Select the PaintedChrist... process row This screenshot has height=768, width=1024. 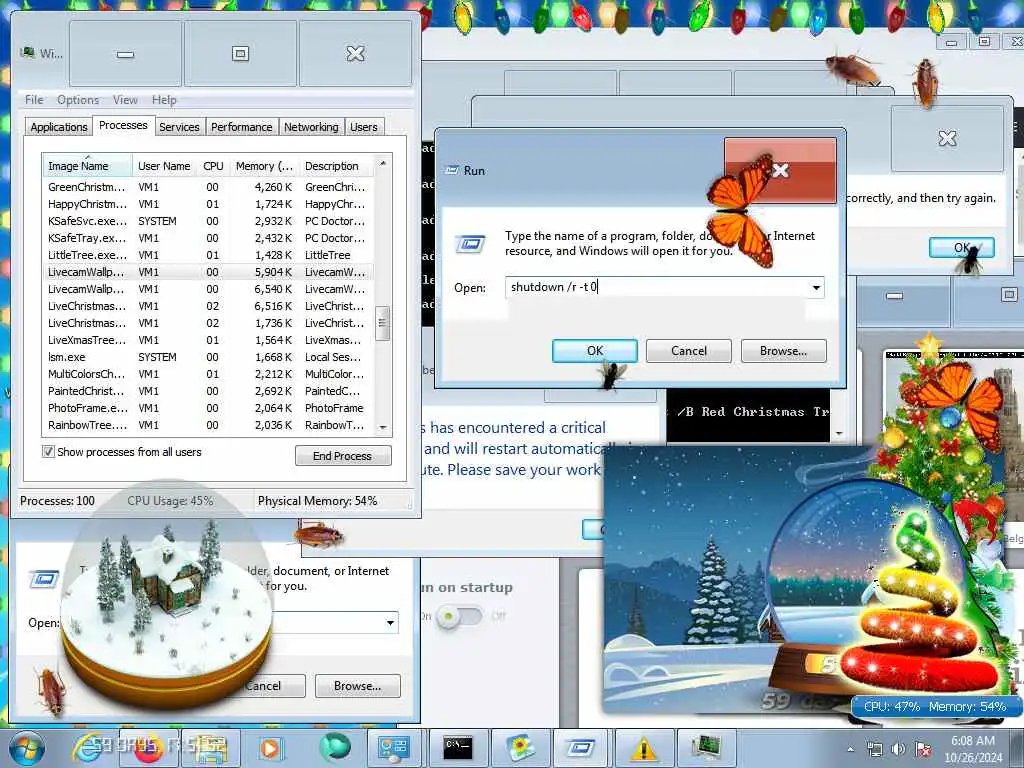208,391
